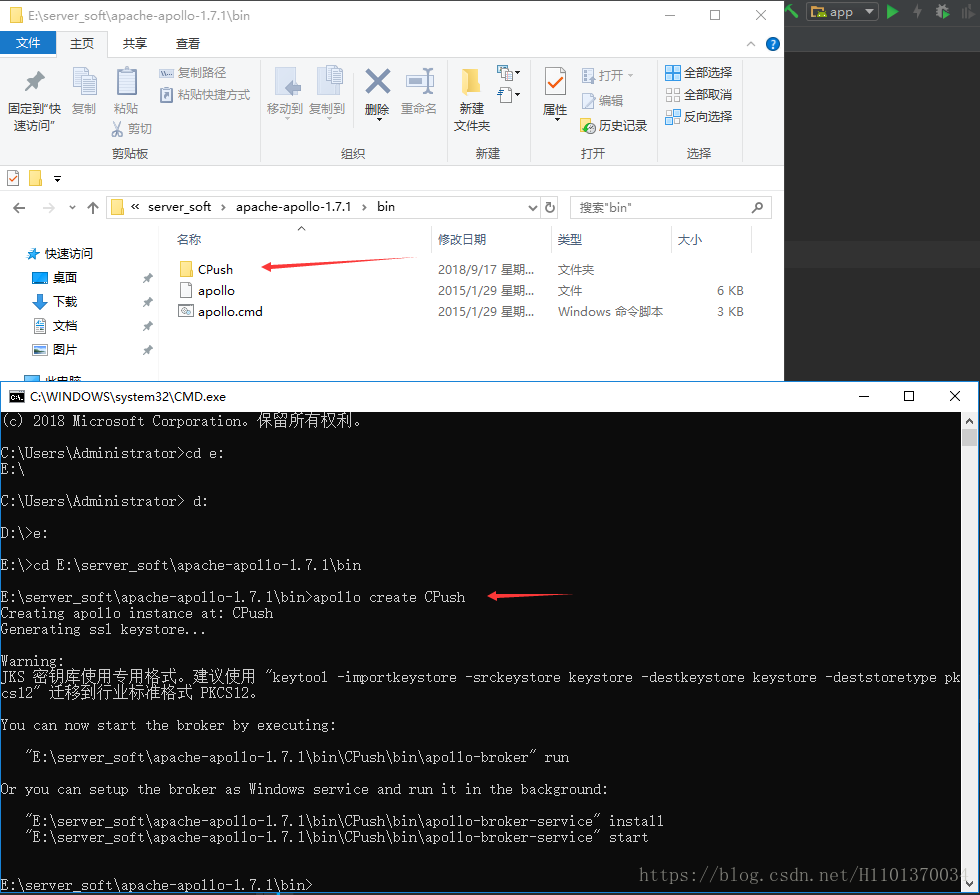Open the Easy access dropdown
The width and height of the screenshot is (980, 895).
coord(509,95)
